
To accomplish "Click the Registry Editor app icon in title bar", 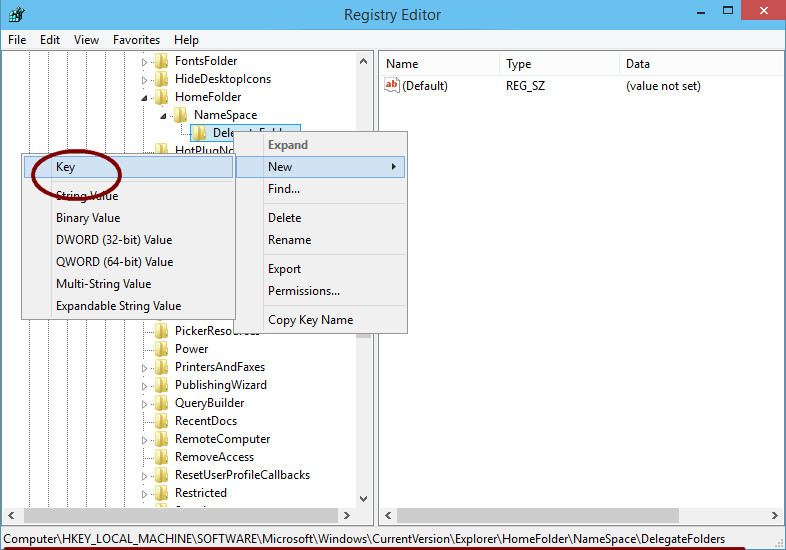I will click(18, 15).
